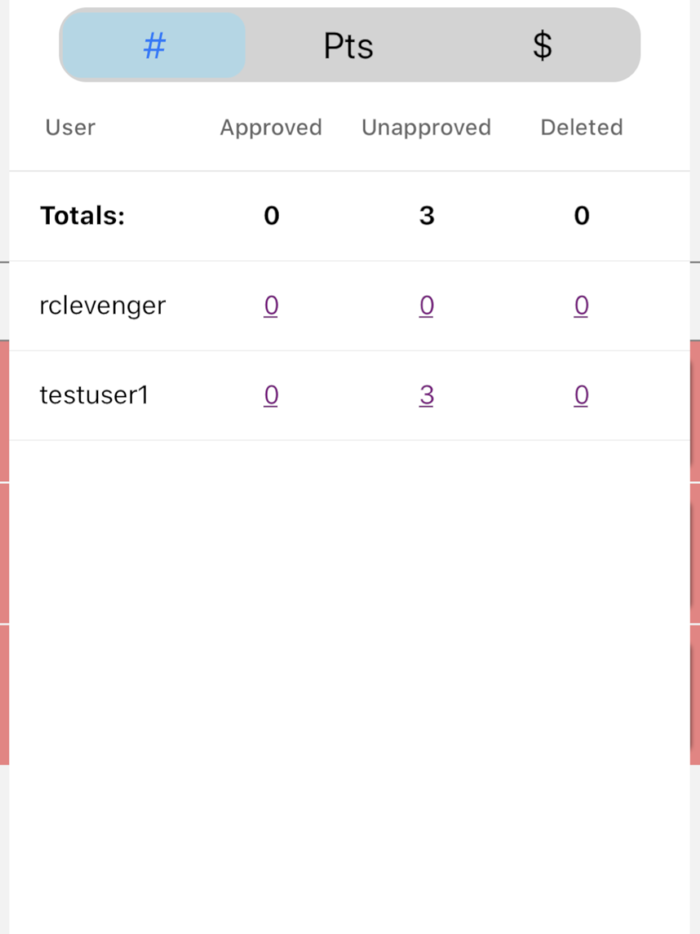The height and width of the screenshot is (934, 700).
Task: Sort by the Deleted column header
Action: [x=581, y=127]
